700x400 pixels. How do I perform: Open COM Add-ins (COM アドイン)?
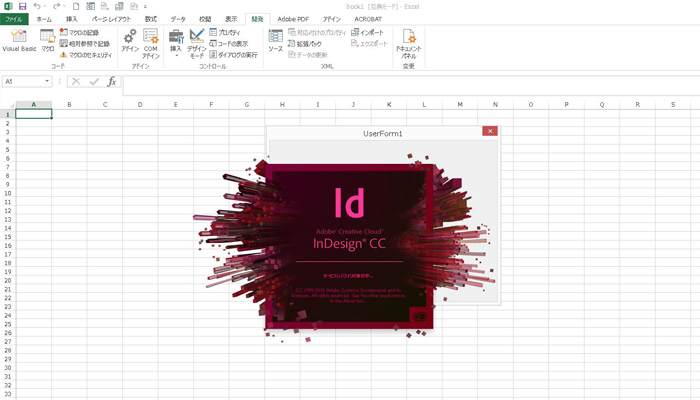pos(150,43)
